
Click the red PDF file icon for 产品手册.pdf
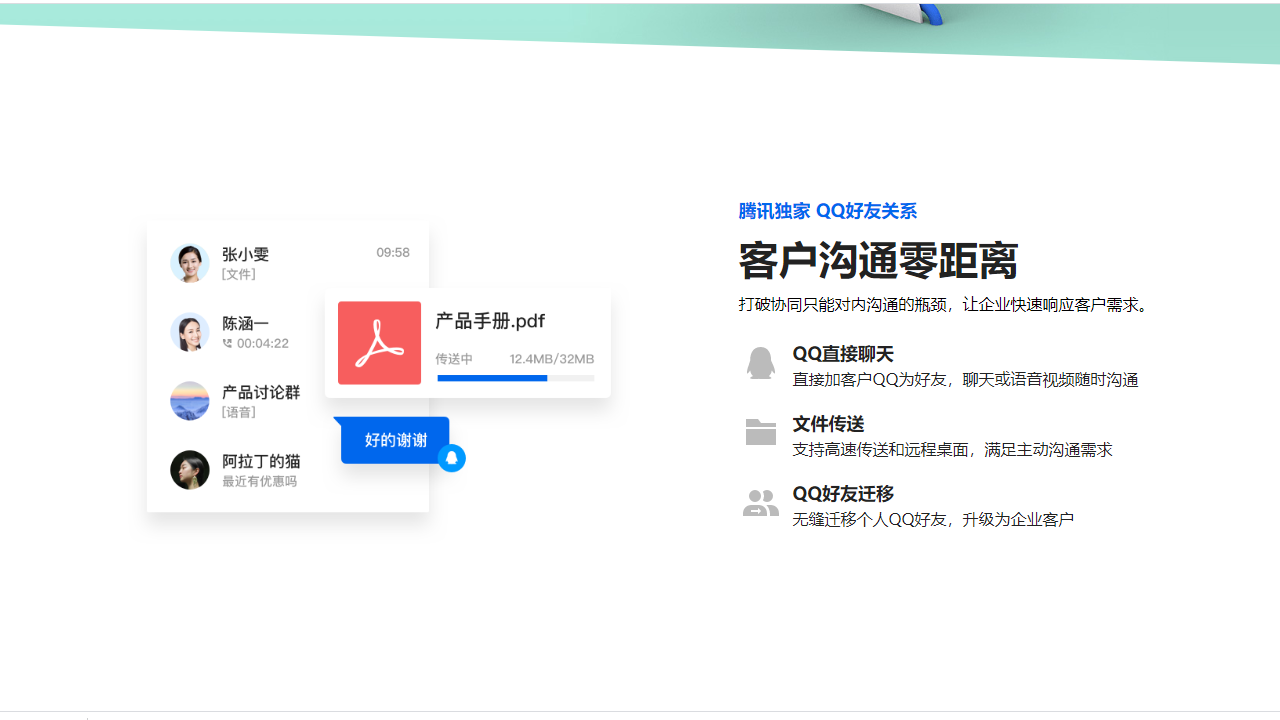point(379,343)
